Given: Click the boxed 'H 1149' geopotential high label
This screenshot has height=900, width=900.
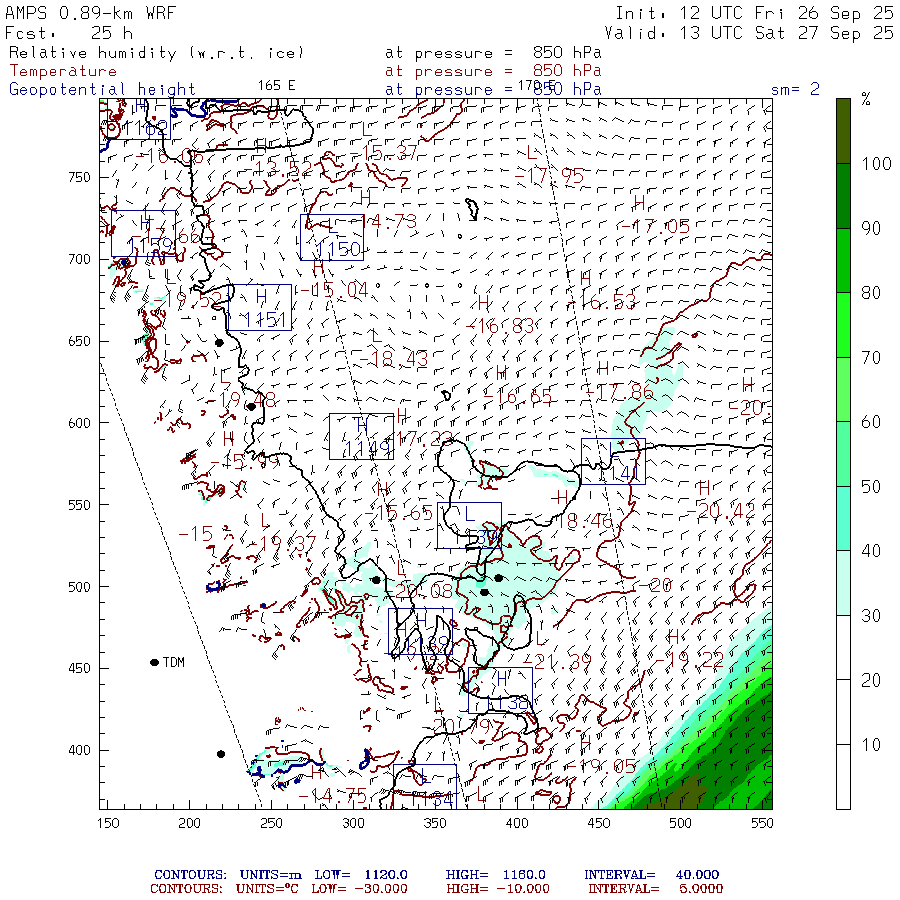Looking at the screenshot, I should [x=362, y=436].
